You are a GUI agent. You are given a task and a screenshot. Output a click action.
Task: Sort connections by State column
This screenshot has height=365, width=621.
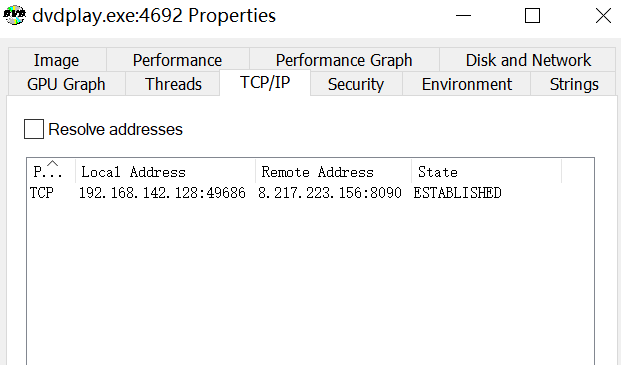coord(486,171)
